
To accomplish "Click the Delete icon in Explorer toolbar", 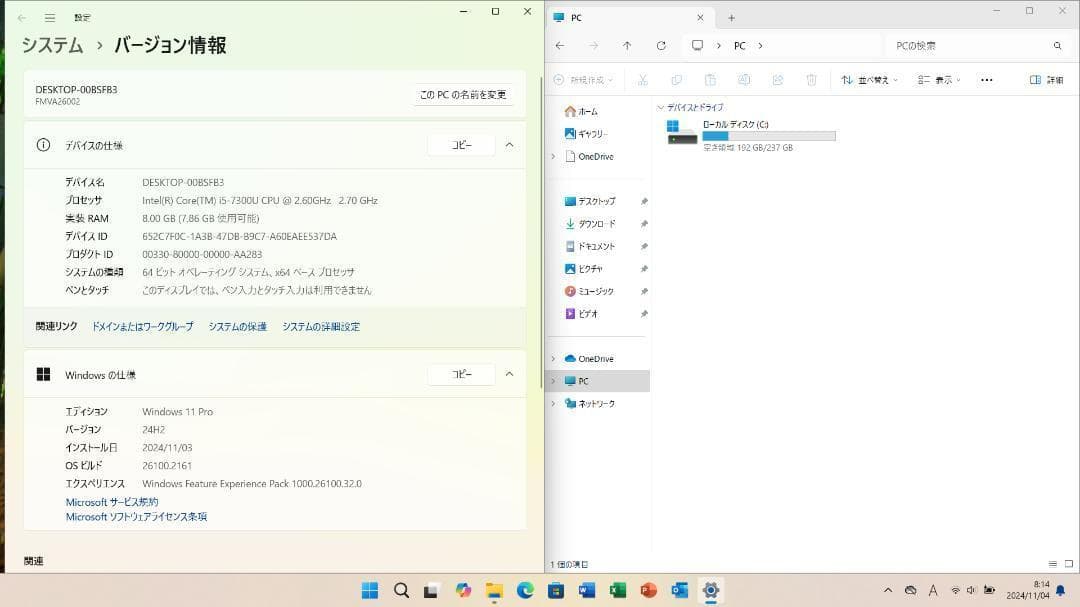I will tap(810, 80).
